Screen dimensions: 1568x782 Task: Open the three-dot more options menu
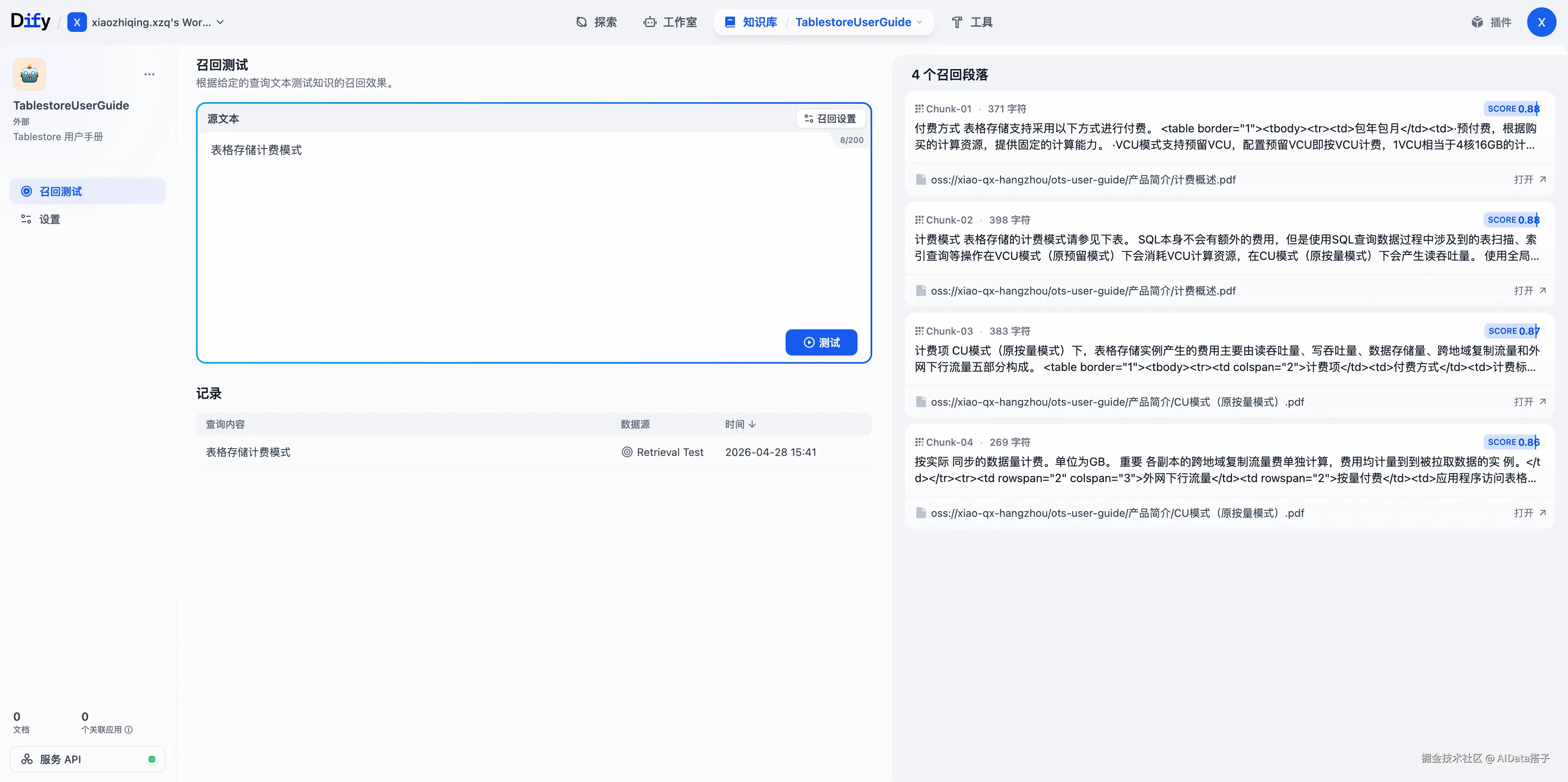149,74
